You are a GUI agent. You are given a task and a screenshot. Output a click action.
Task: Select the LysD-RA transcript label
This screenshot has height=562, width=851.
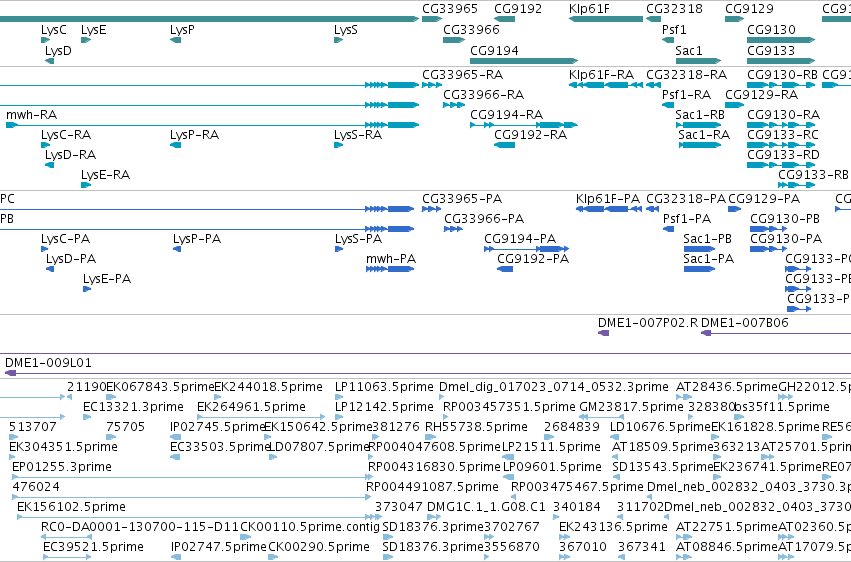click(71, 155)
